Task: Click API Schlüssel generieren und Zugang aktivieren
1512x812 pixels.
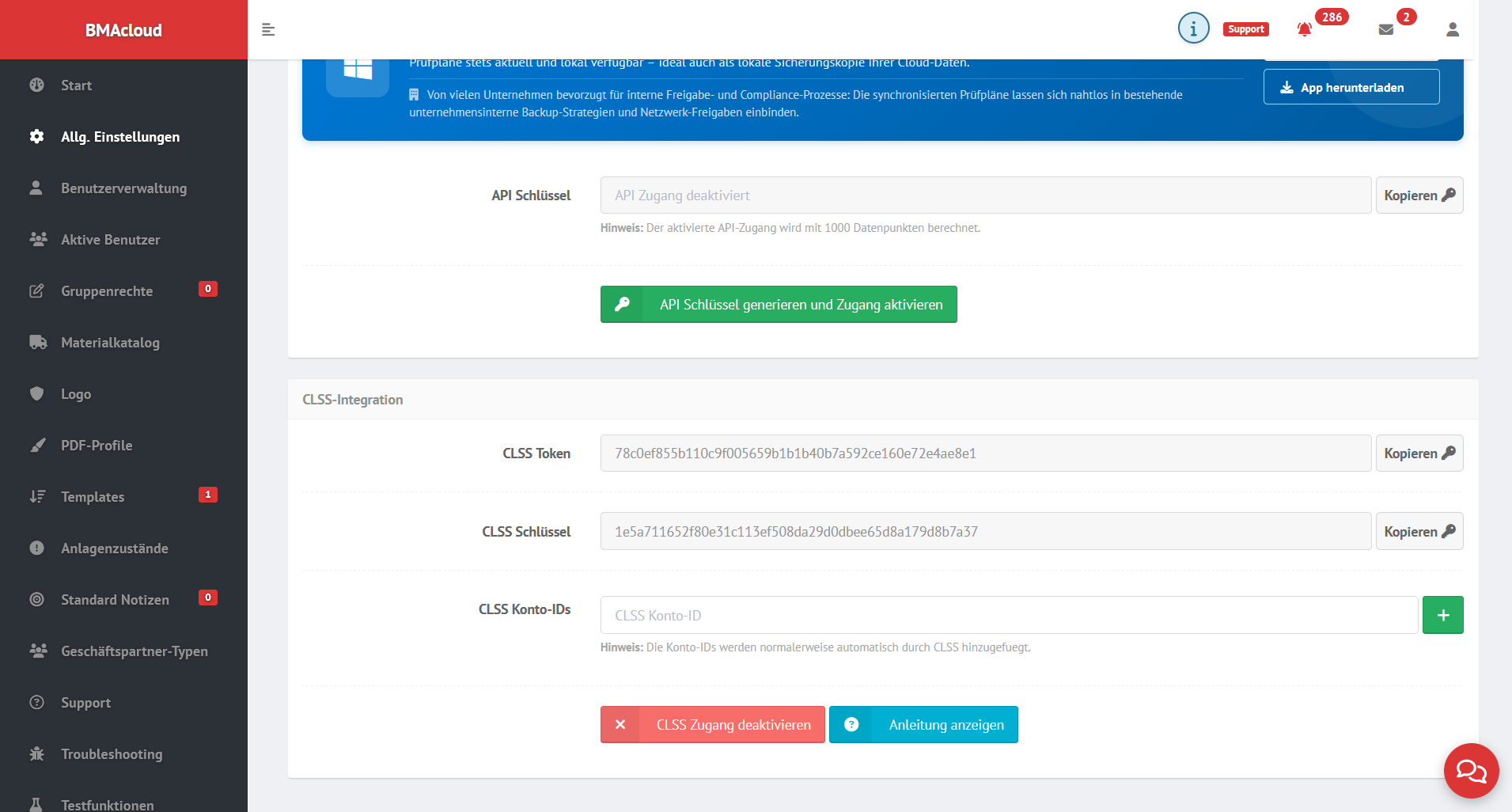Action: 779,305
